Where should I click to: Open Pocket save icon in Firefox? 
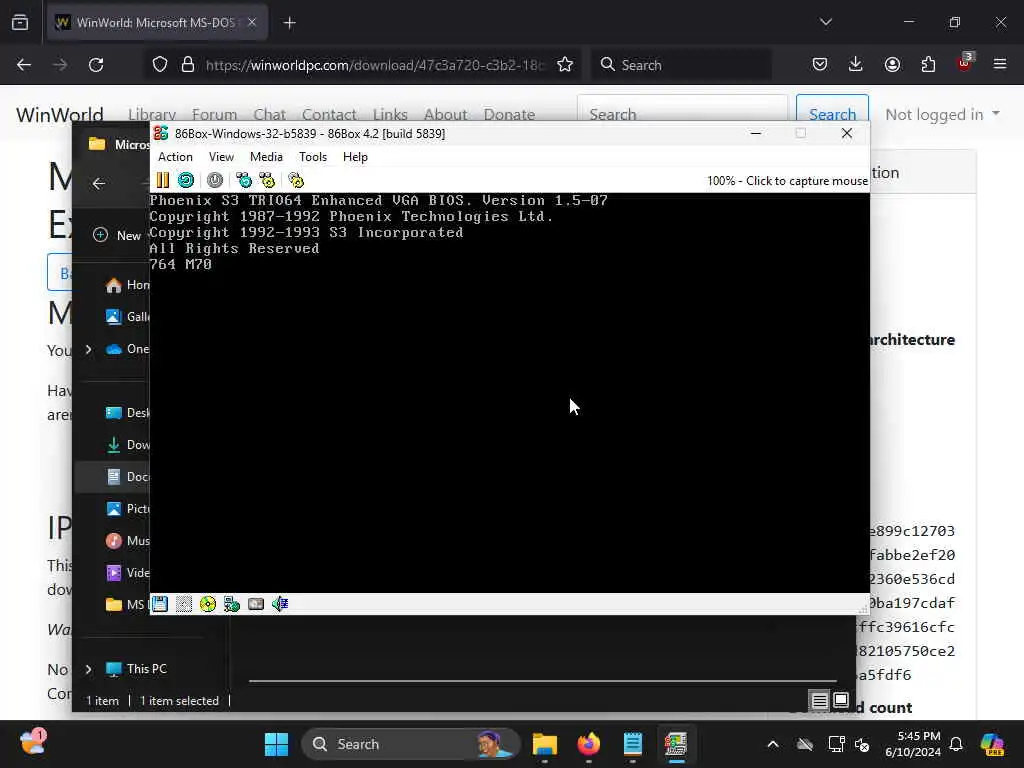820,64
